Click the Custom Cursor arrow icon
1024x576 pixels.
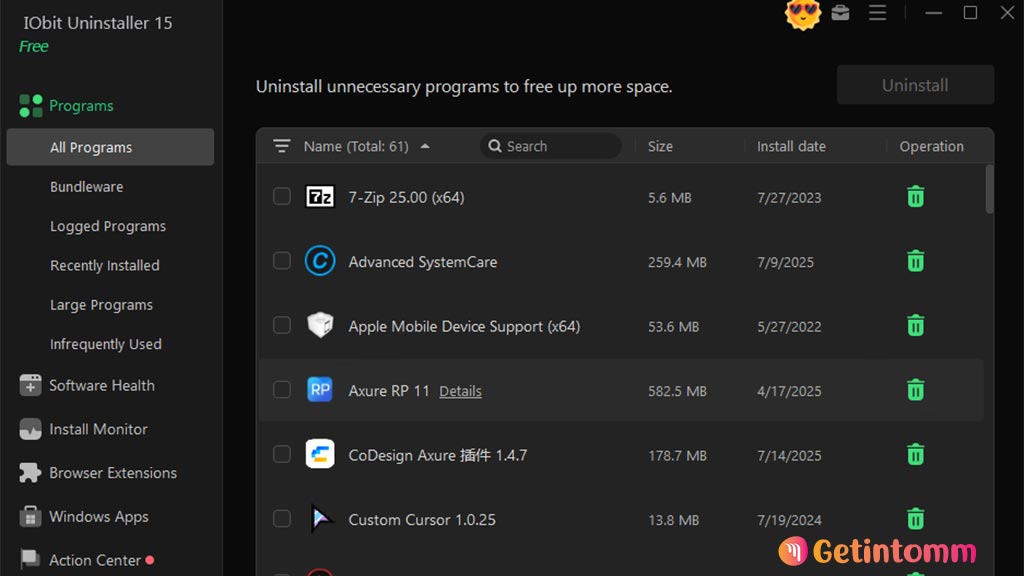(x=320, y=519)
